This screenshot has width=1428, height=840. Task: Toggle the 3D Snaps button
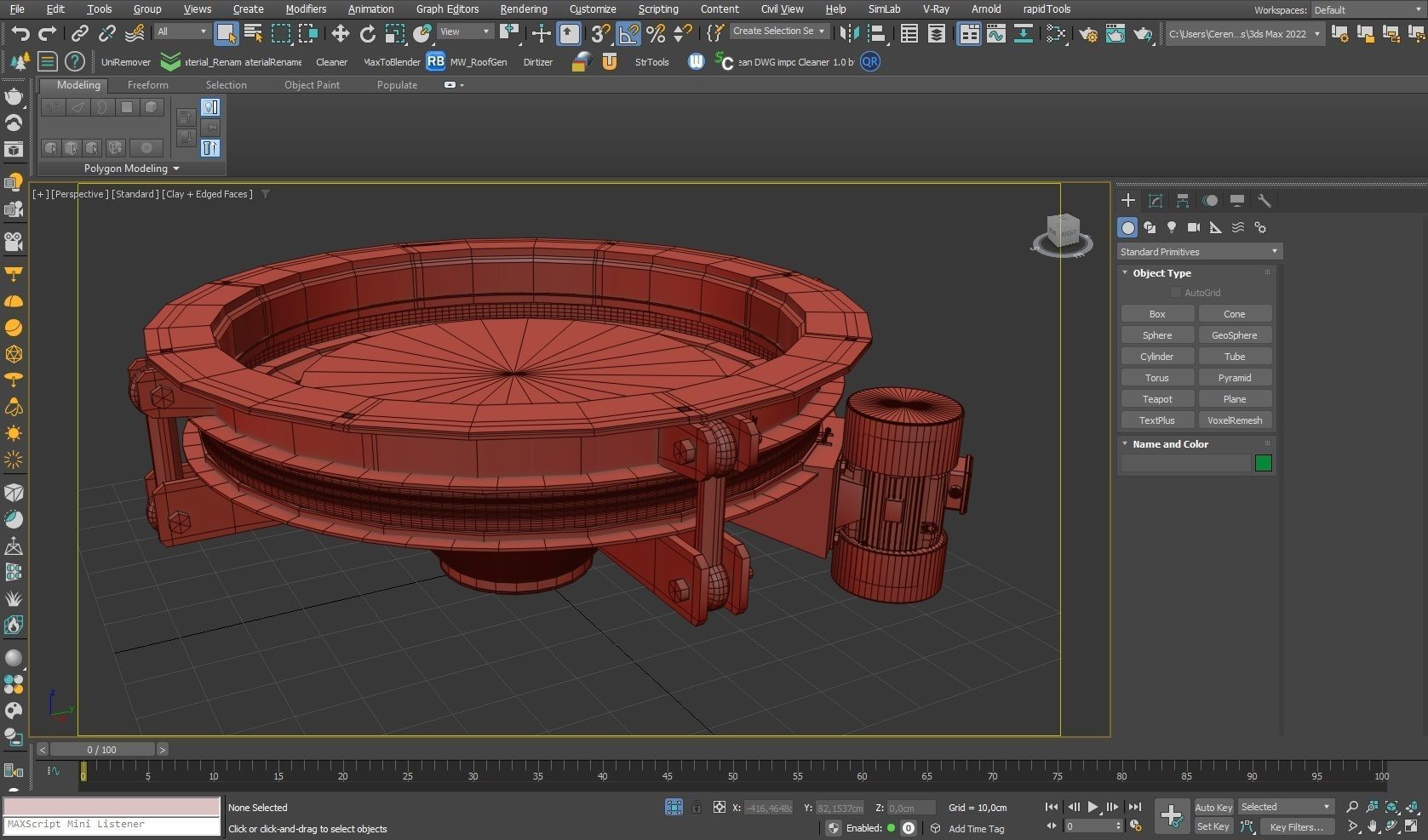(x=600, y=33)
